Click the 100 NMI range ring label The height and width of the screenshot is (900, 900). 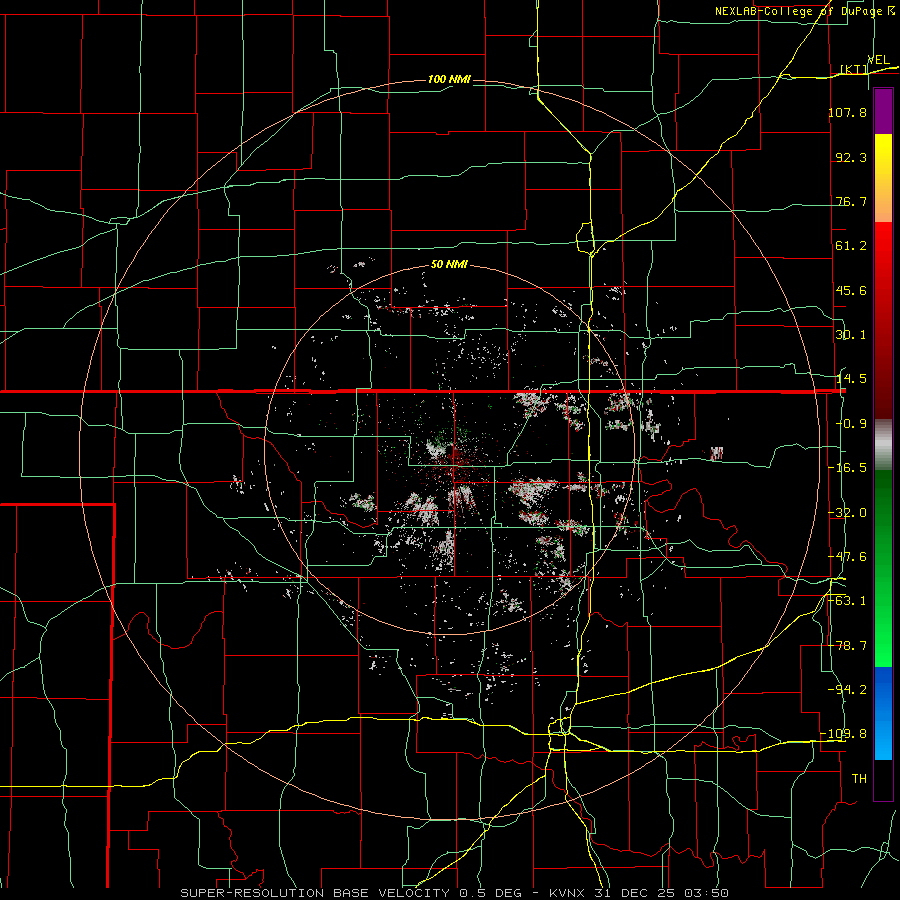coord(449,79)
